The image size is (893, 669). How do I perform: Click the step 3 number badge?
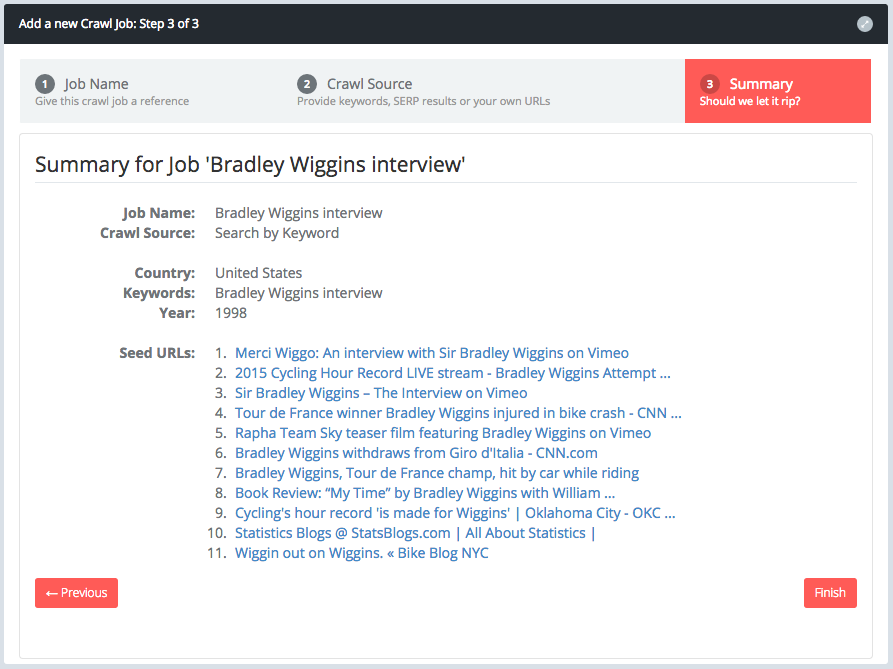[x=710, y=84]
